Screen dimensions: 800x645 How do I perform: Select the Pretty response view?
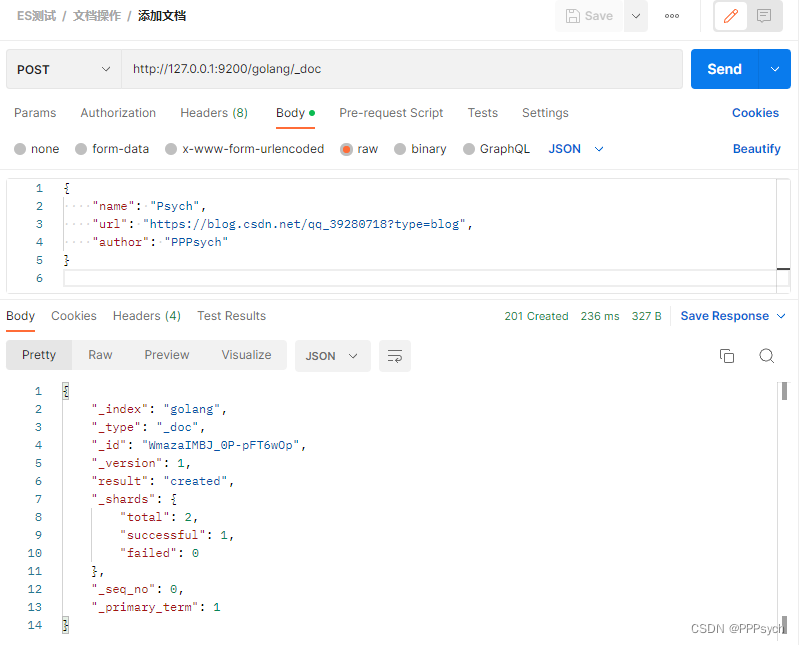click(39, 355)
